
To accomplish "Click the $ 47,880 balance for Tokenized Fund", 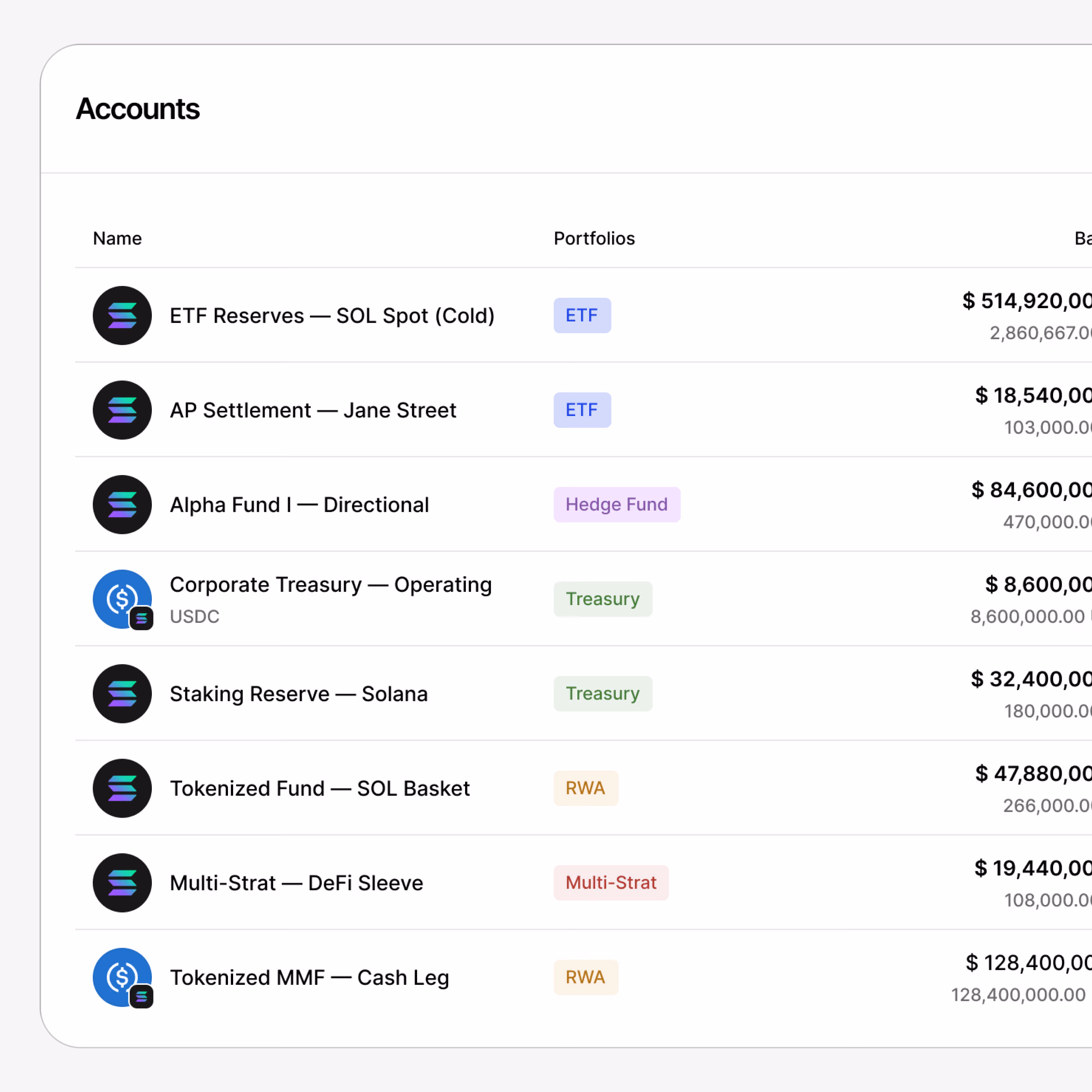I will [x=1033, y=773].
